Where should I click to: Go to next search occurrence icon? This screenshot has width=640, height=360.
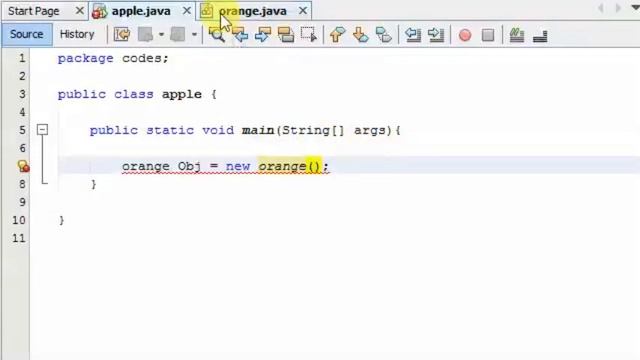(x=263, y=35)
